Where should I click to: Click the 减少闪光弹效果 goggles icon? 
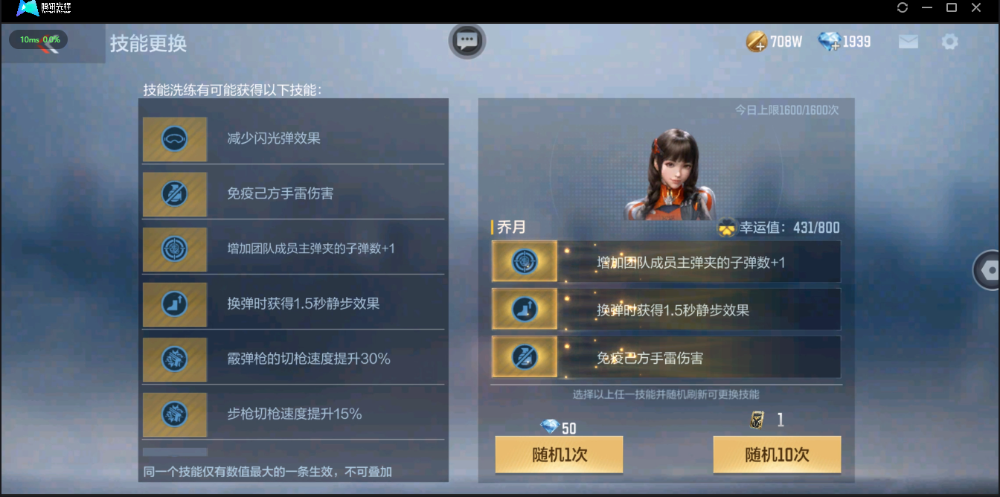[x=175, y=138]
